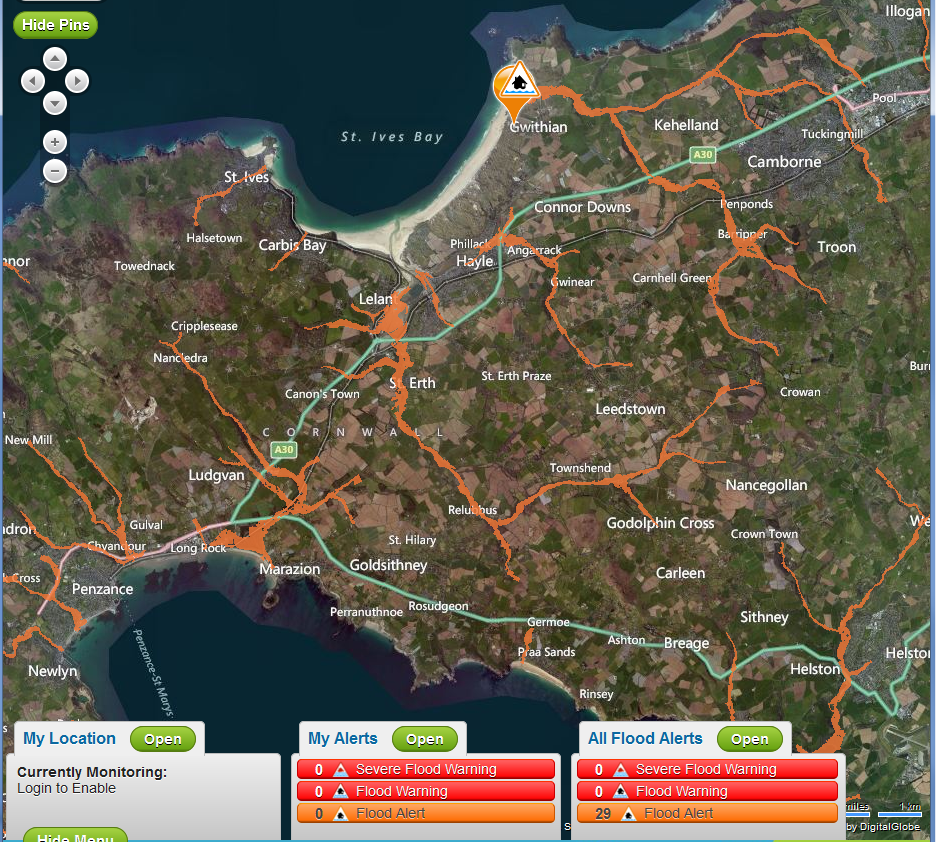Pan the map upward
The width and height of the screenshot is (936, 842).
[55, 59]
